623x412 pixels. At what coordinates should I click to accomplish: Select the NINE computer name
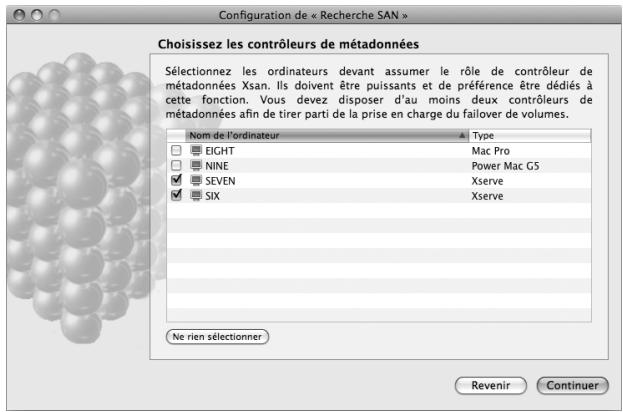tap(217, 166)
